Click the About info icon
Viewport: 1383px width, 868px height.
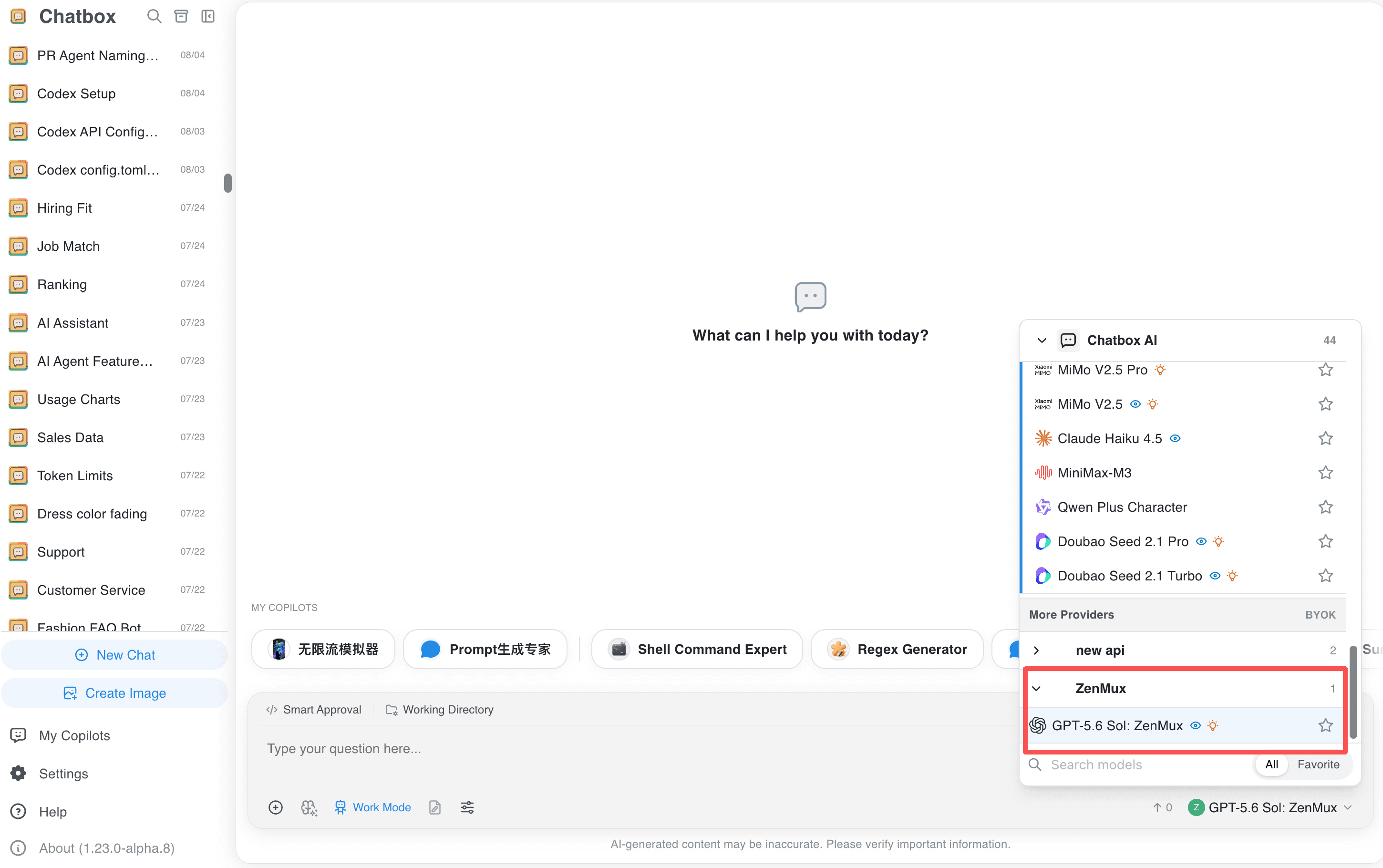pyautogui.click(x=19, y=848)
